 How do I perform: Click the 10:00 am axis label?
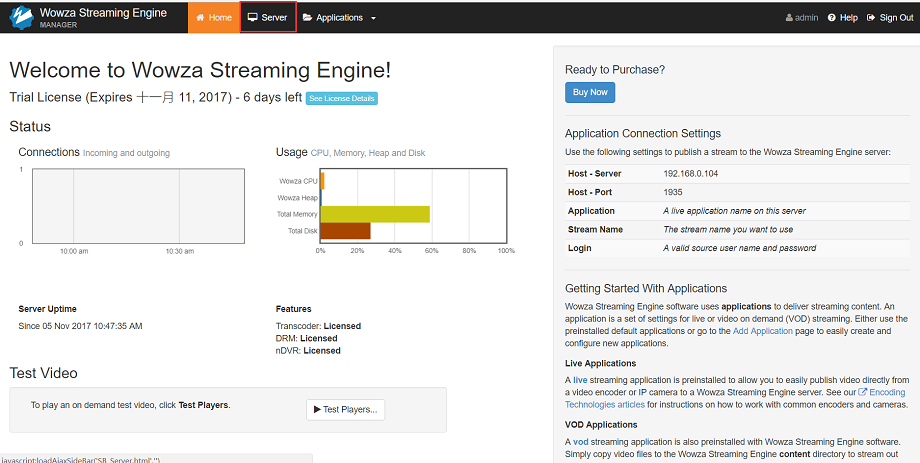pyautogui.click(x=74, y=251)
